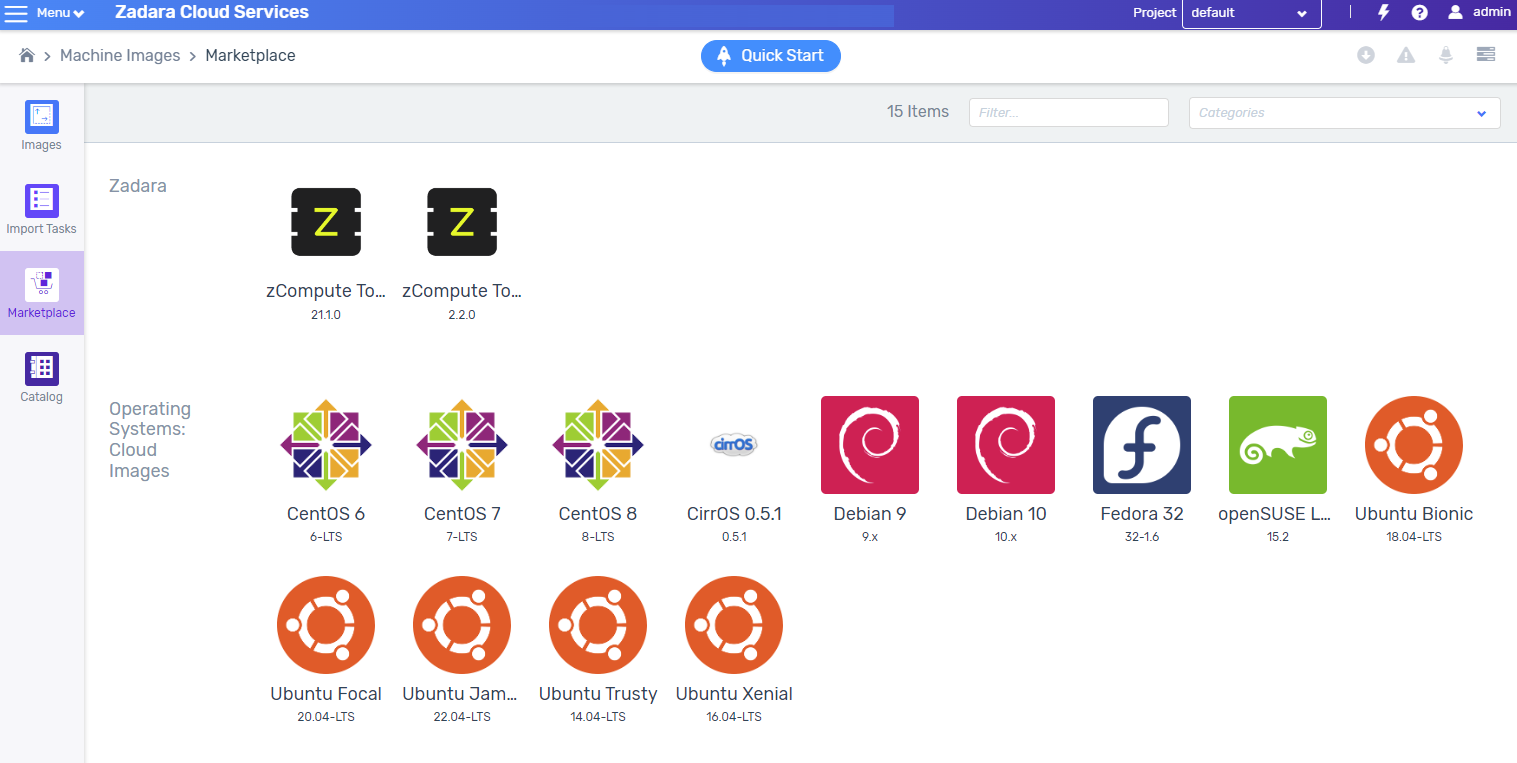Click the Marketplace breadcrumb text
Screen dimensions: 1517x763
coord(250,55)
